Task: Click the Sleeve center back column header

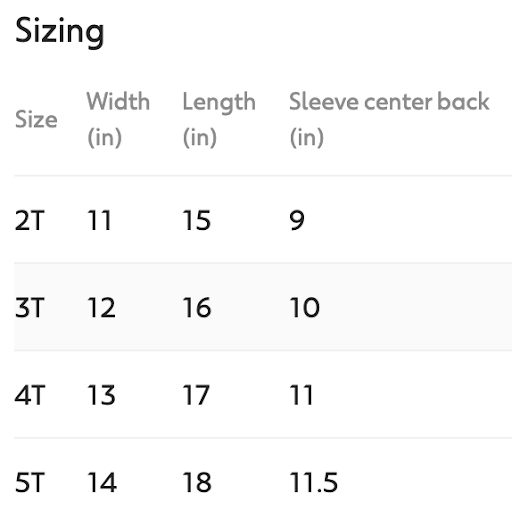Action: click(x=389, y=119)
